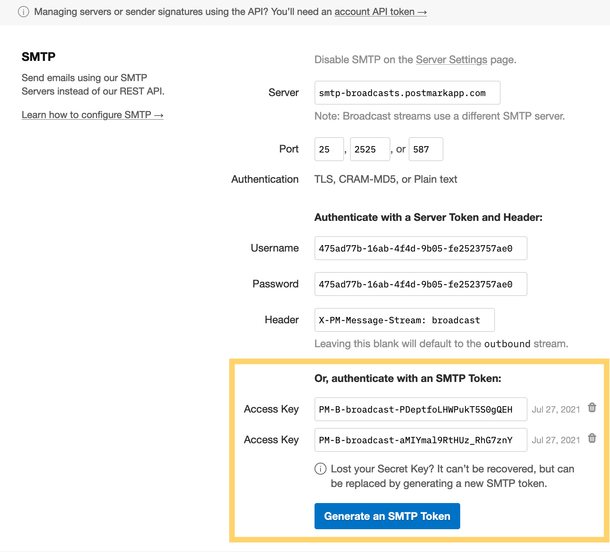610x552 pixels.
Task: Select the port 2525 field
Action: tap(370, 149)
